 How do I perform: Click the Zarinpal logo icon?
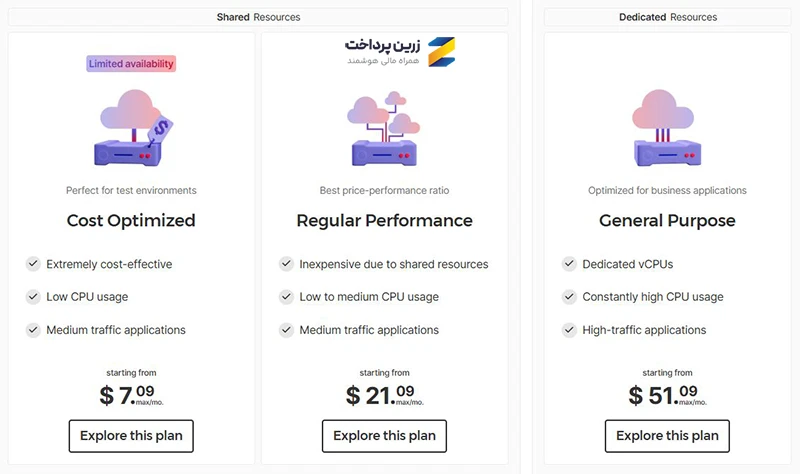(441, 52)
